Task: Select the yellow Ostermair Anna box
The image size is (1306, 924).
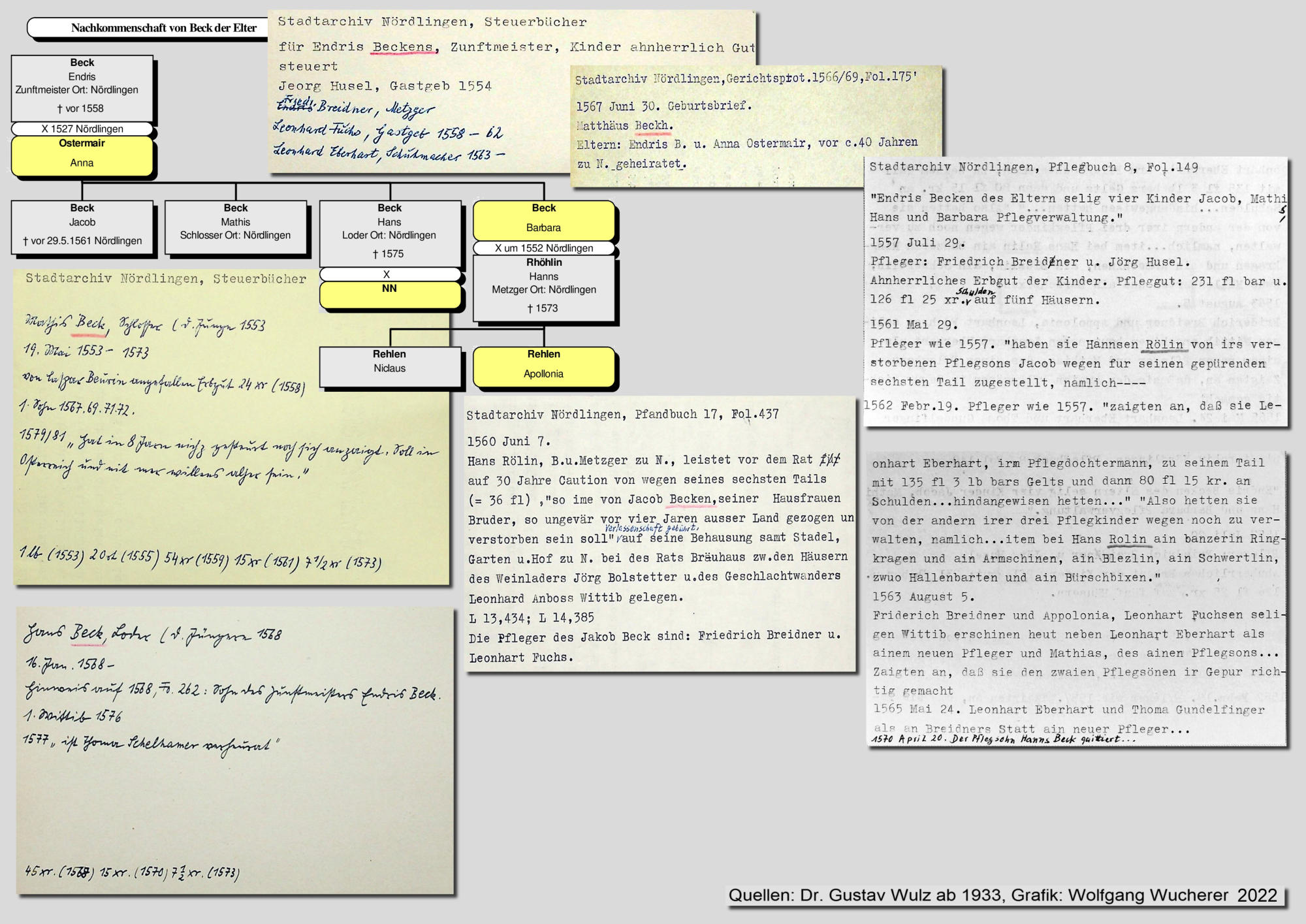Action: (x=82, y=155)
